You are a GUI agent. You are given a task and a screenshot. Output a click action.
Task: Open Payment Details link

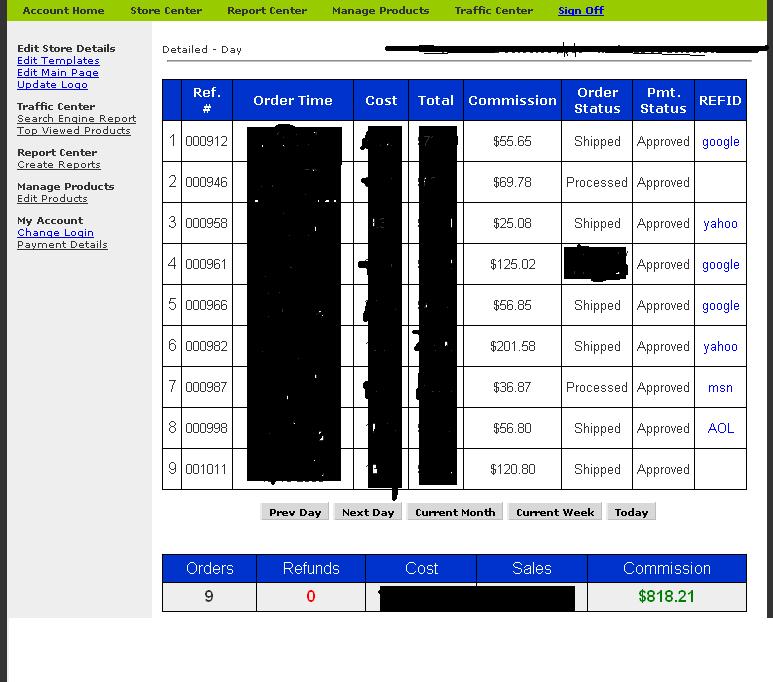62,245
